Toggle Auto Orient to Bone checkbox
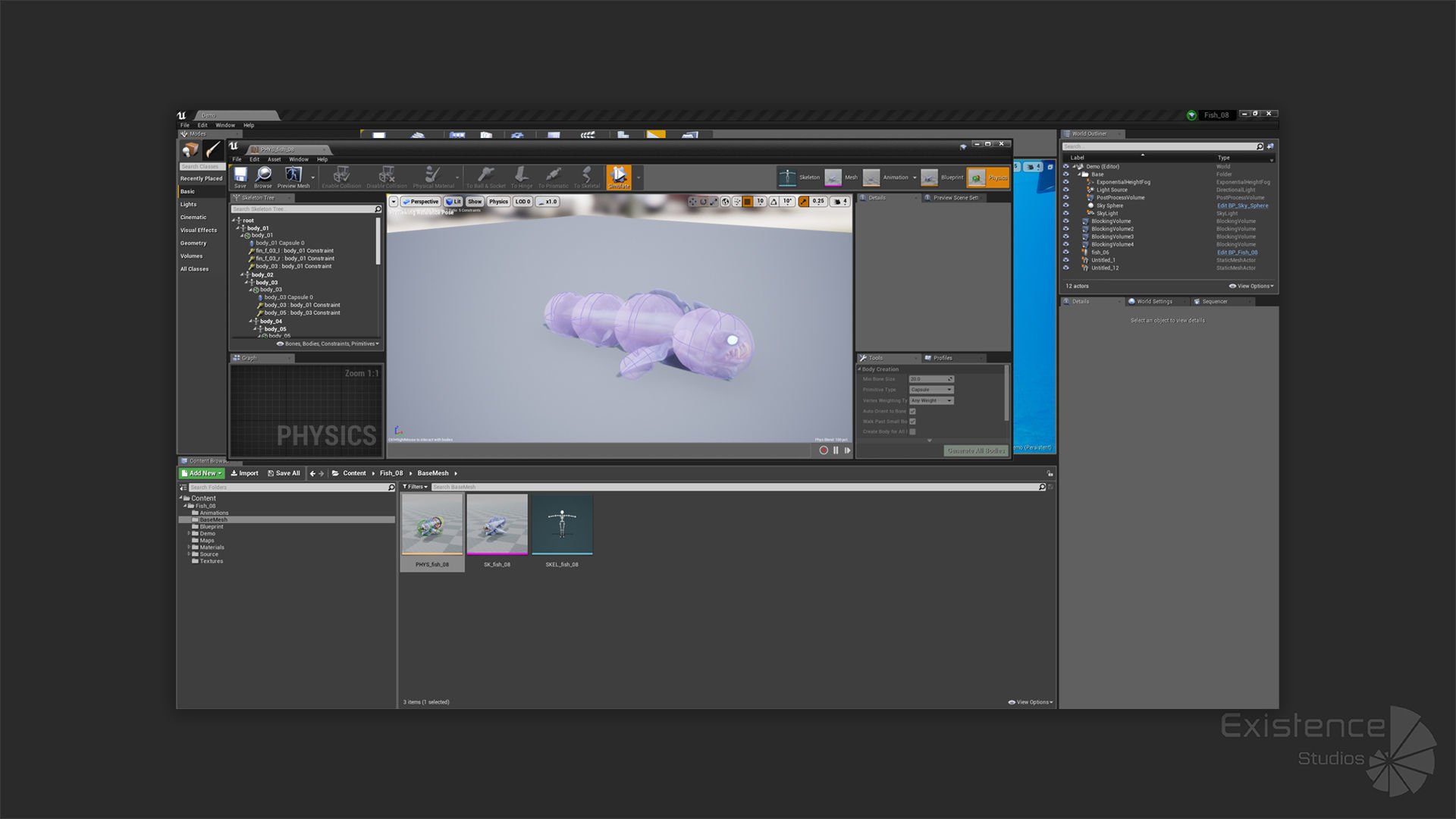Viewport: 1456px width, 819px height. 912,411
